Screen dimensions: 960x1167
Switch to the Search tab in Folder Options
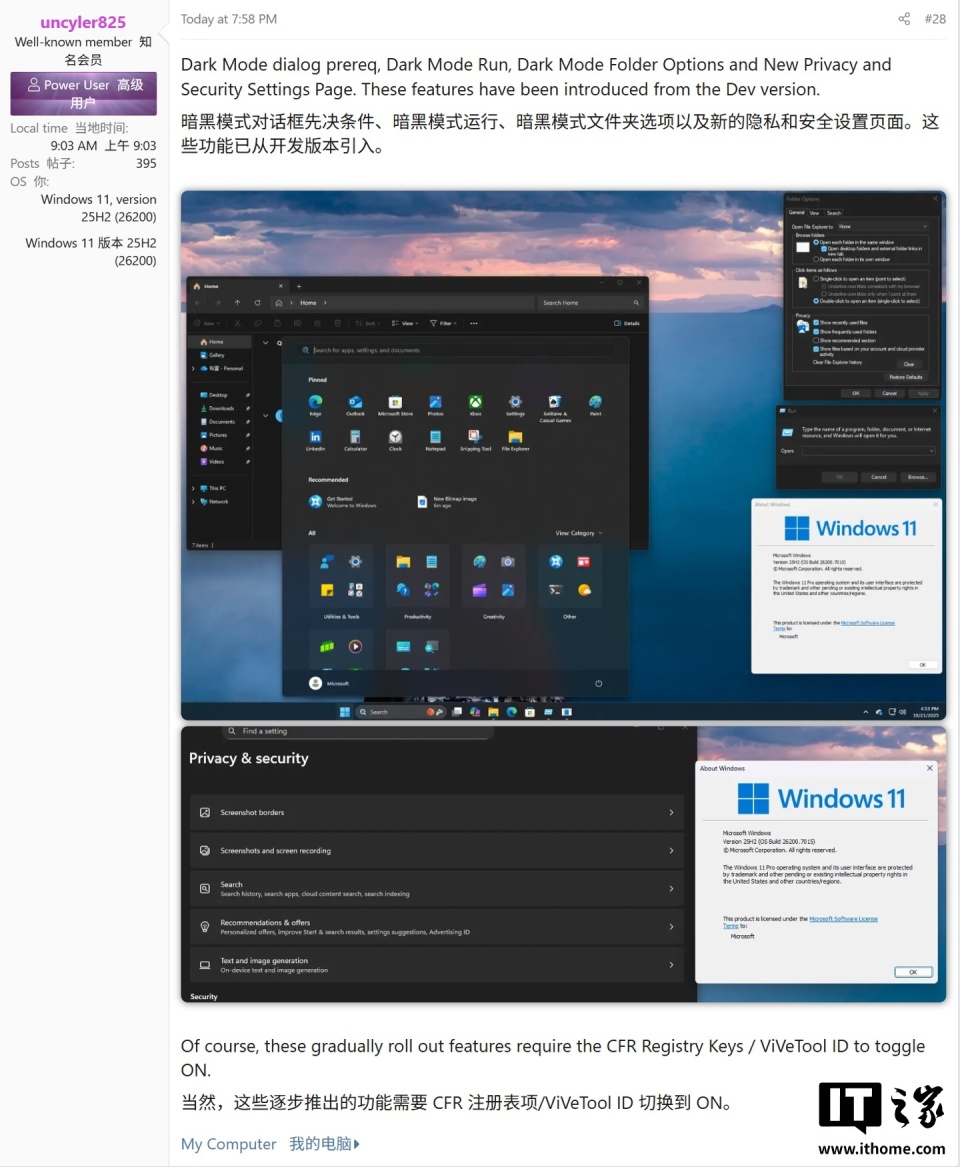coord(834,213)
